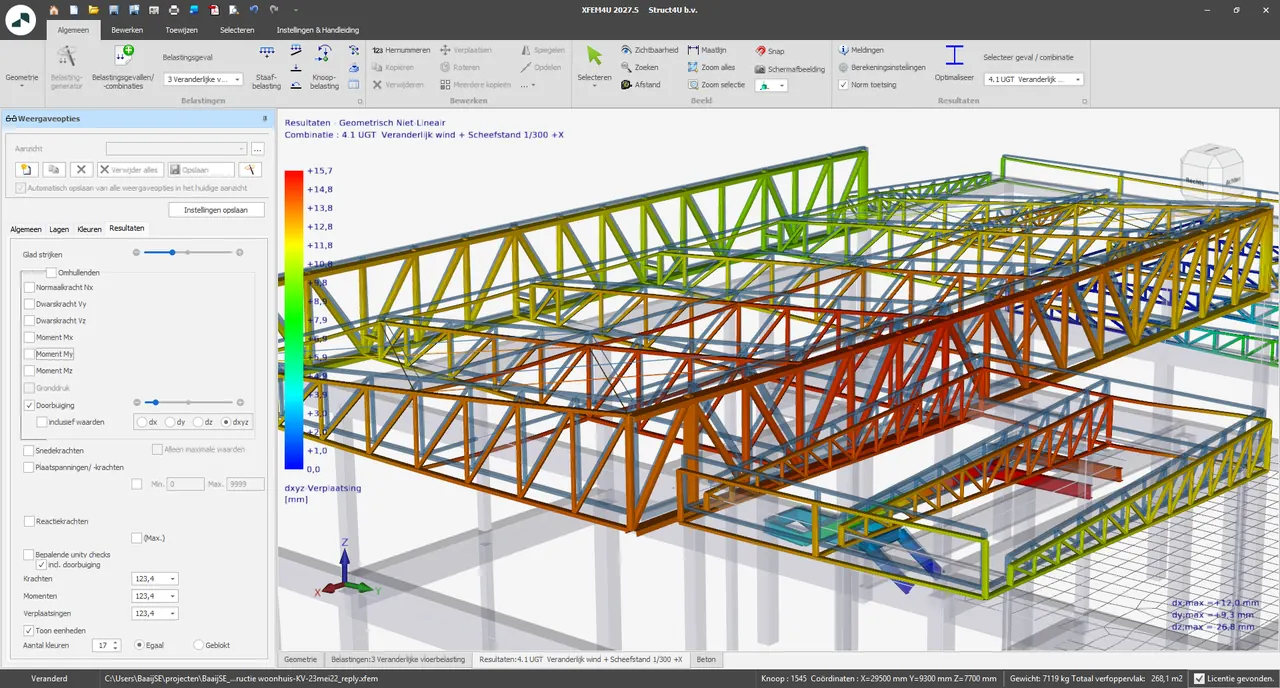Click Schermafbeelding camera tool

pos(790,69)
